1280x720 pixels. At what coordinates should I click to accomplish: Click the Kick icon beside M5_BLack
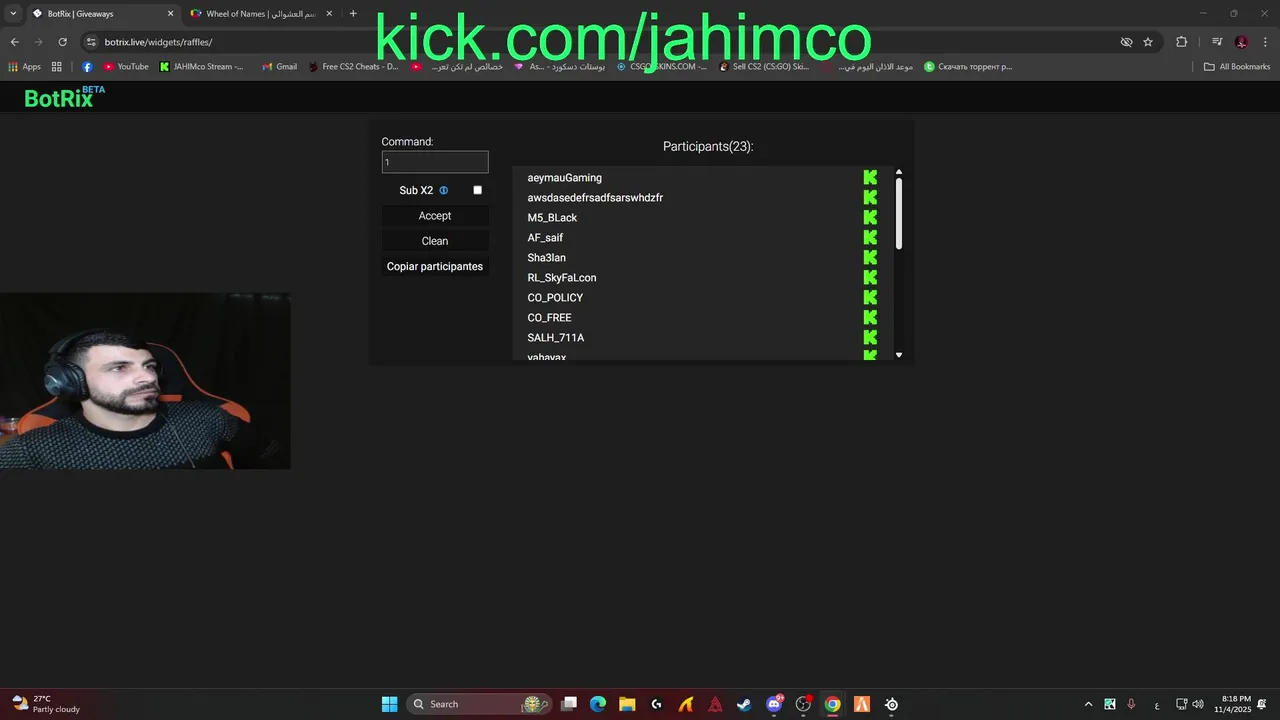click(870, 218)
